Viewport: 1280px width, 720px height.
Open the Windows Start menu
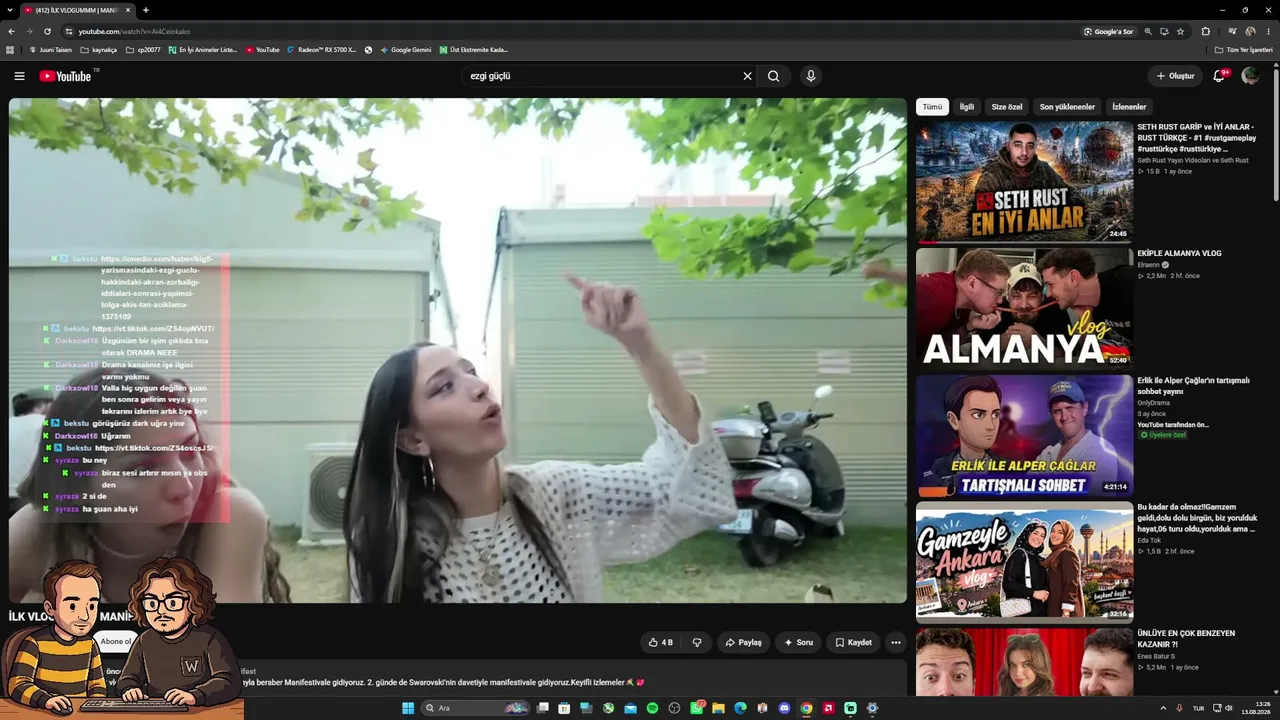pos(408,708)
